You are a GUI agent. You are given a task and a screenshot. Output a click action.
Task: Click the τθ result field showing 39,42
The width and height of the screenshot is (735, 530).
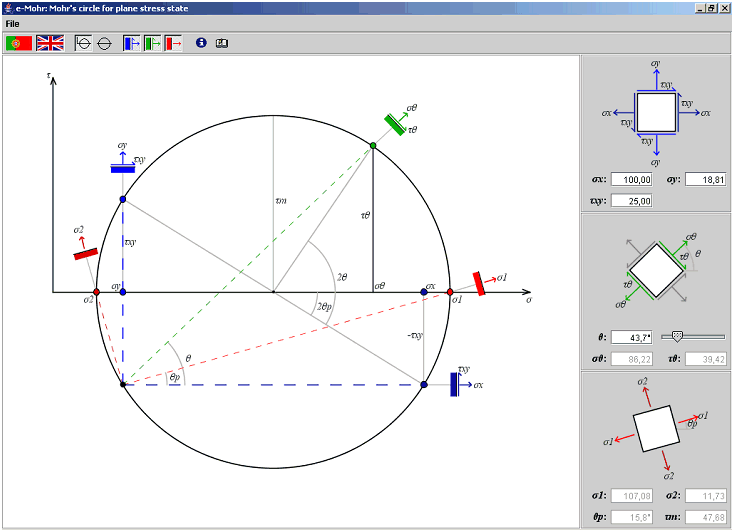705,359
